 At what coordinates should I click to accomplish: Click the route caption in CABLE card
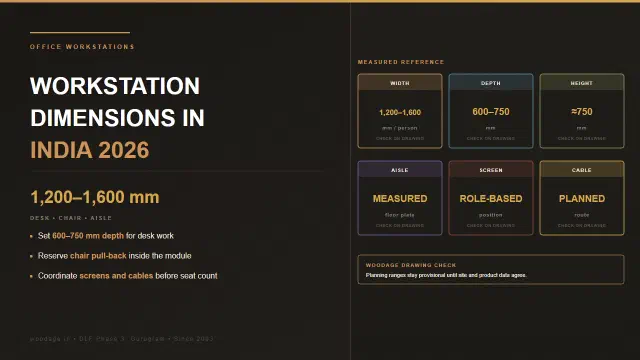click(x=582, y=215)
